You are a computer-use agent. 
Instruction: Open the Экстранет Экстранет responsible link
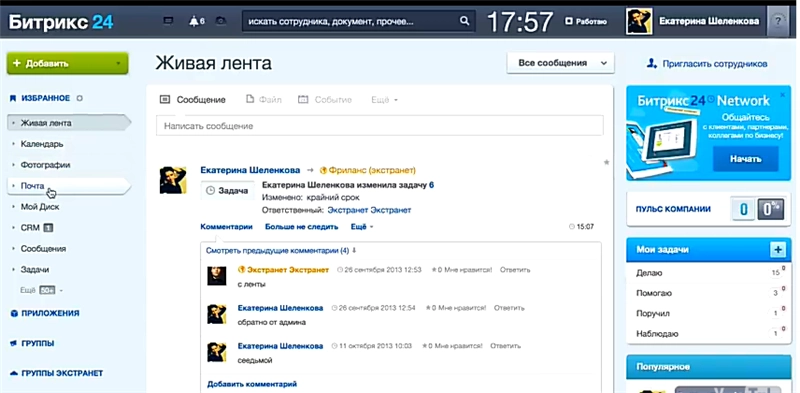click(x=369, y=210)
